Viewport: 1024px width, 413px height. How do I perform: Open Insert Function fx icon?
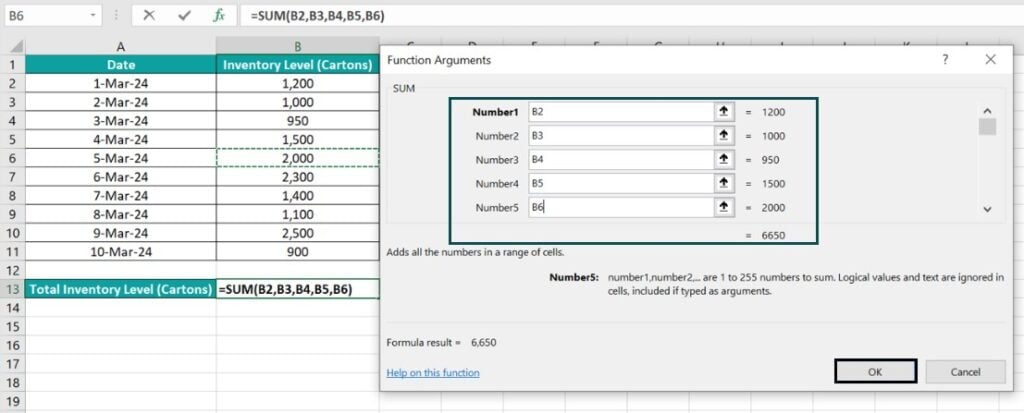point(219,16)
